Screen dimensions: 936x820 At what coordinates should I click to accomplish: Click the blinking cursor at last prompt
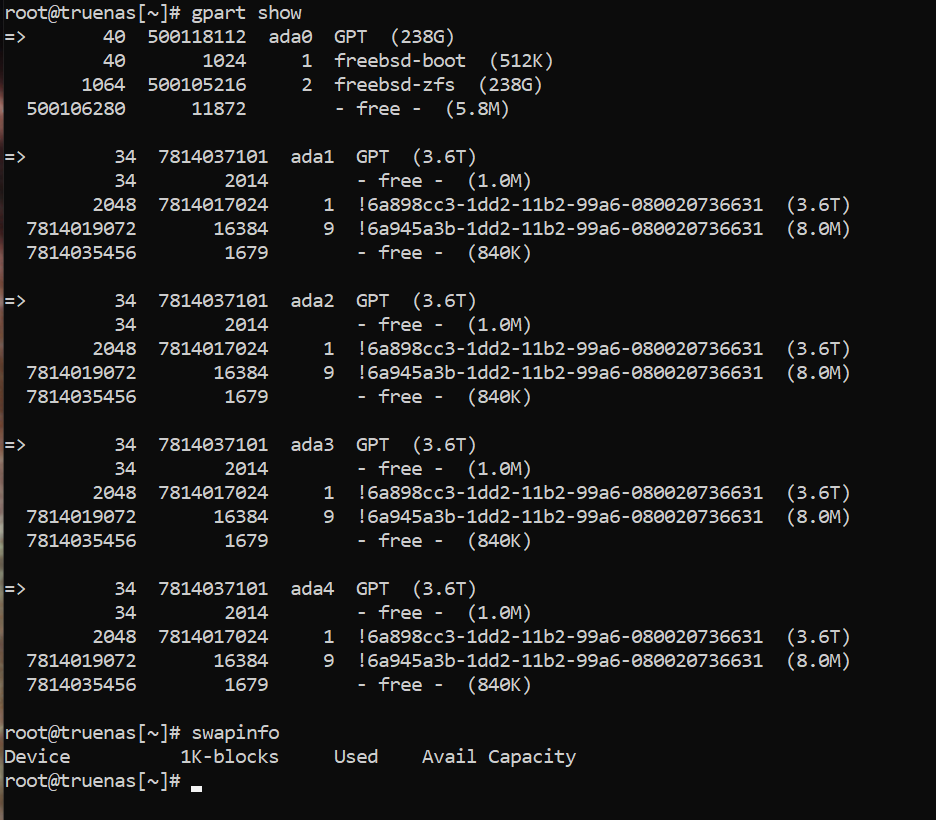[x=196, y=788]
